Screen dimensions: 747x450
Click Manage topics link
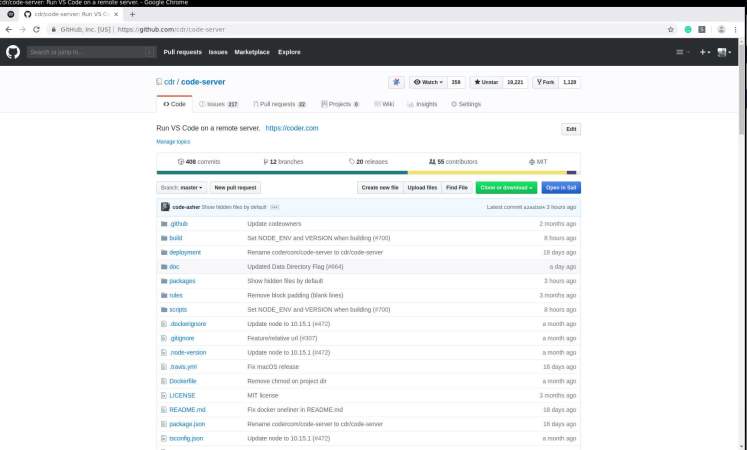point(173,142)
